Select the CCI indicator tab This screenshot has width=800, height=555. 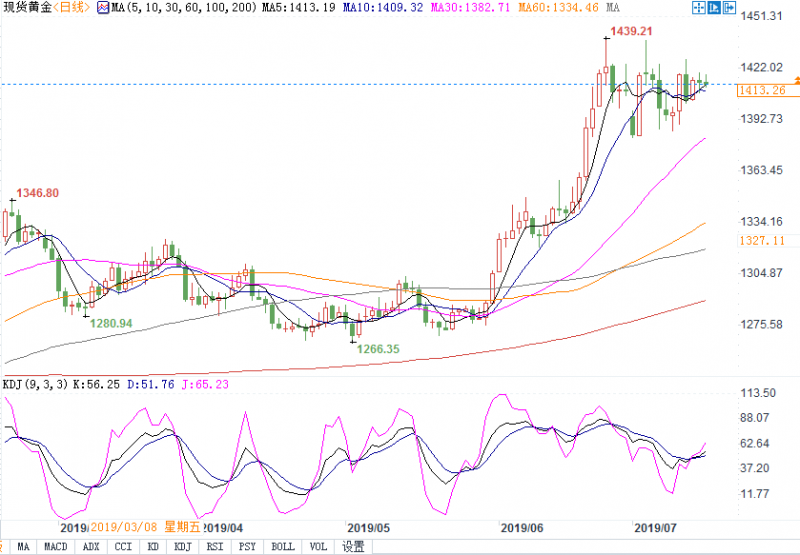pyautogui.click(x=123, y=547)
